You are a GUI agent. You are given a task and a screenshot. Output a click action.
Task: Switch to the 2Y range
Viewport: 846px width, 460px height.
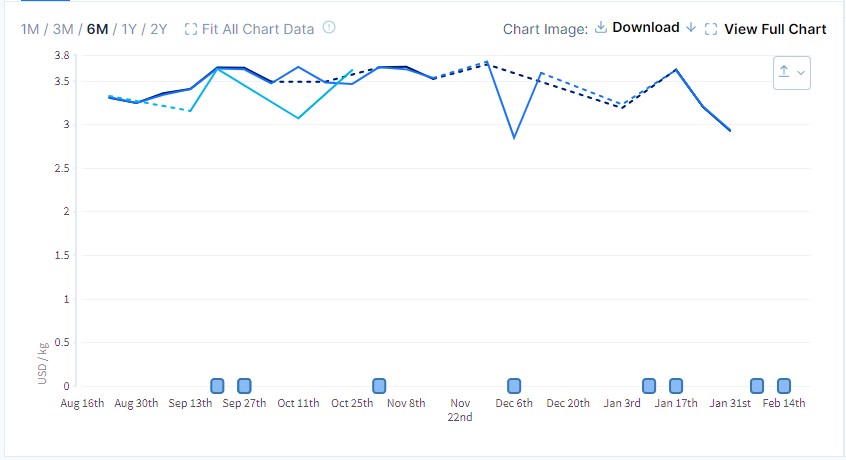tap(158, 29)
